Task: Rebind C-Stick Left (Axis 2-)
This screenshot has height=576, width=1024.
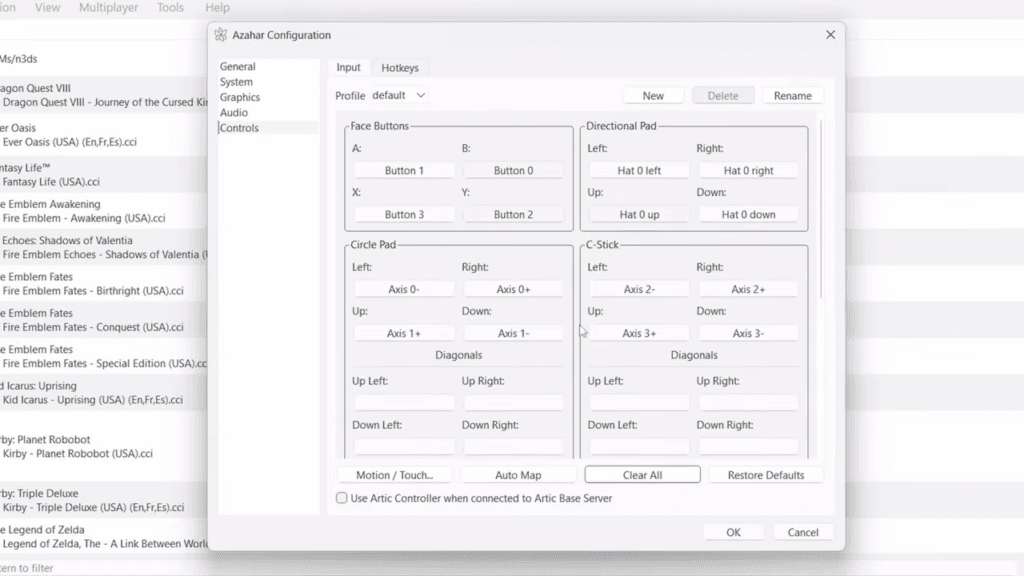Action: [639, 289]
